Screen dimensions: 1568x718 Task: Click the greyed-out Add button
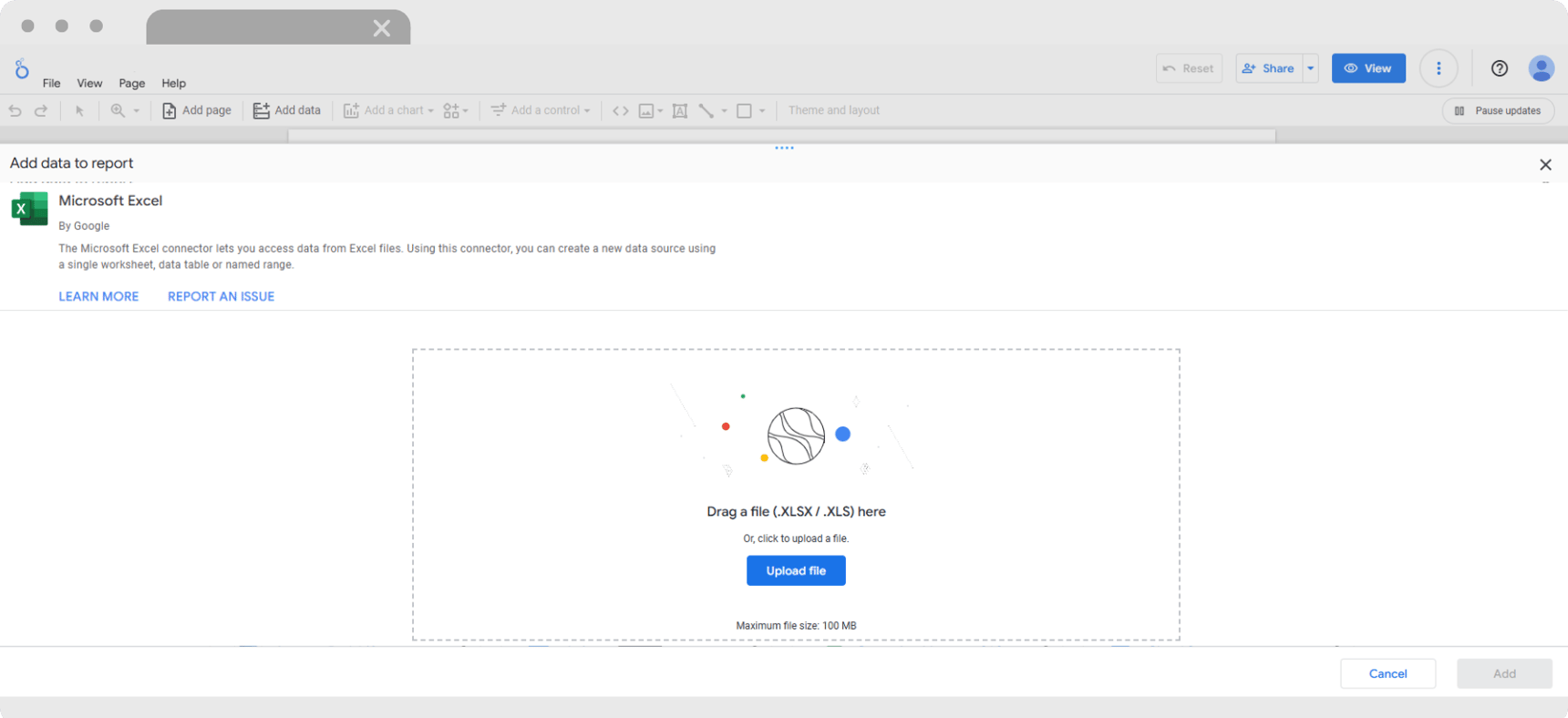[1504, 673]
